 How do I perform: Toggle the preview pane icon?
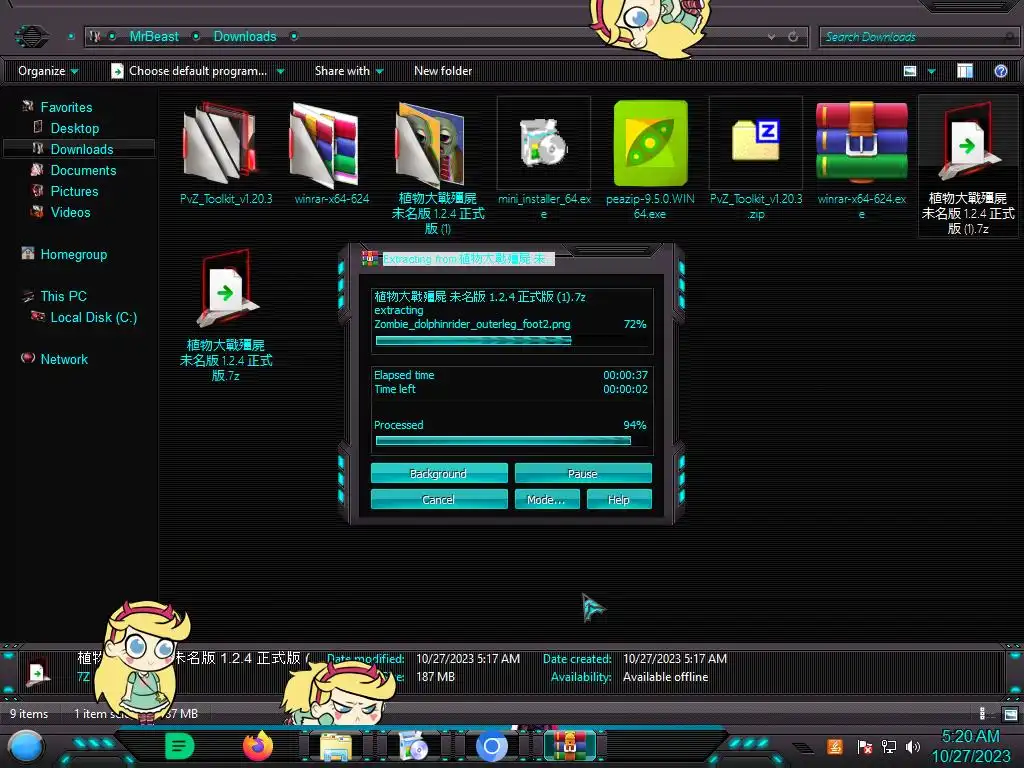click(x=965, y=71)
